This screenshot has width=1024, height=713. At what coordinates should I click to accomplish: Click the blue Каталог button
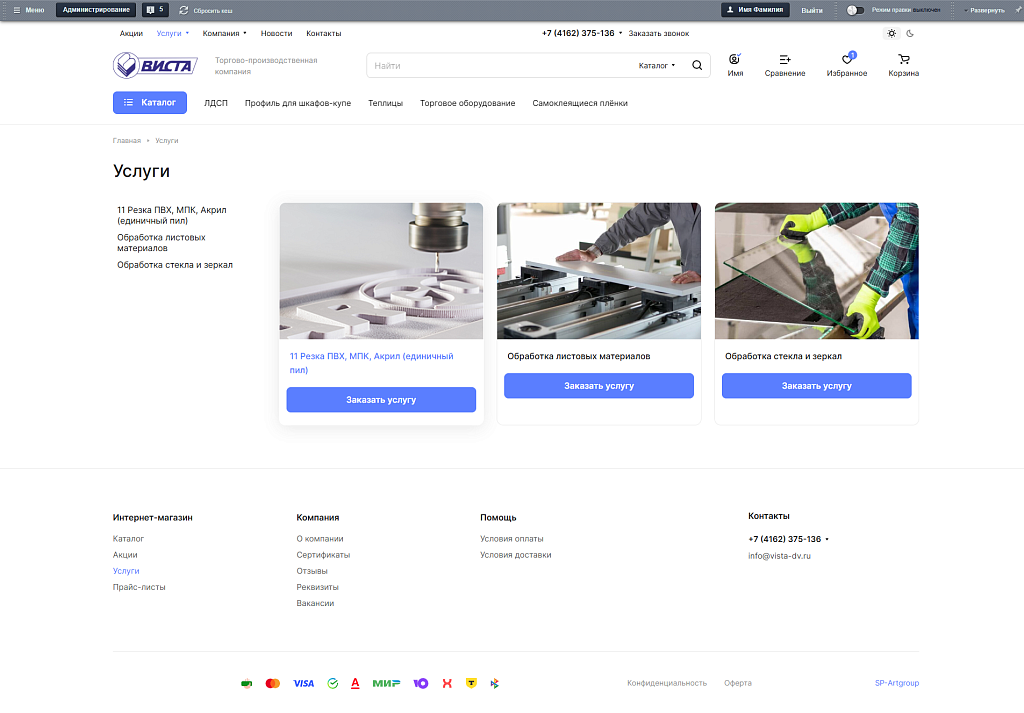coord(150,102)
